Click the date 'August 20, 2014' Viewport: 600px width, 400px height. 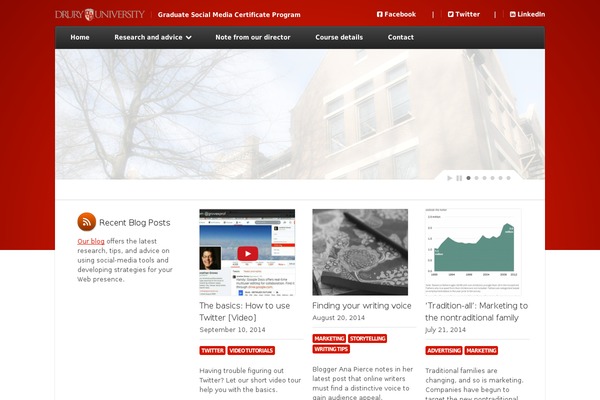pyautogui.click(x=338, y=318)
